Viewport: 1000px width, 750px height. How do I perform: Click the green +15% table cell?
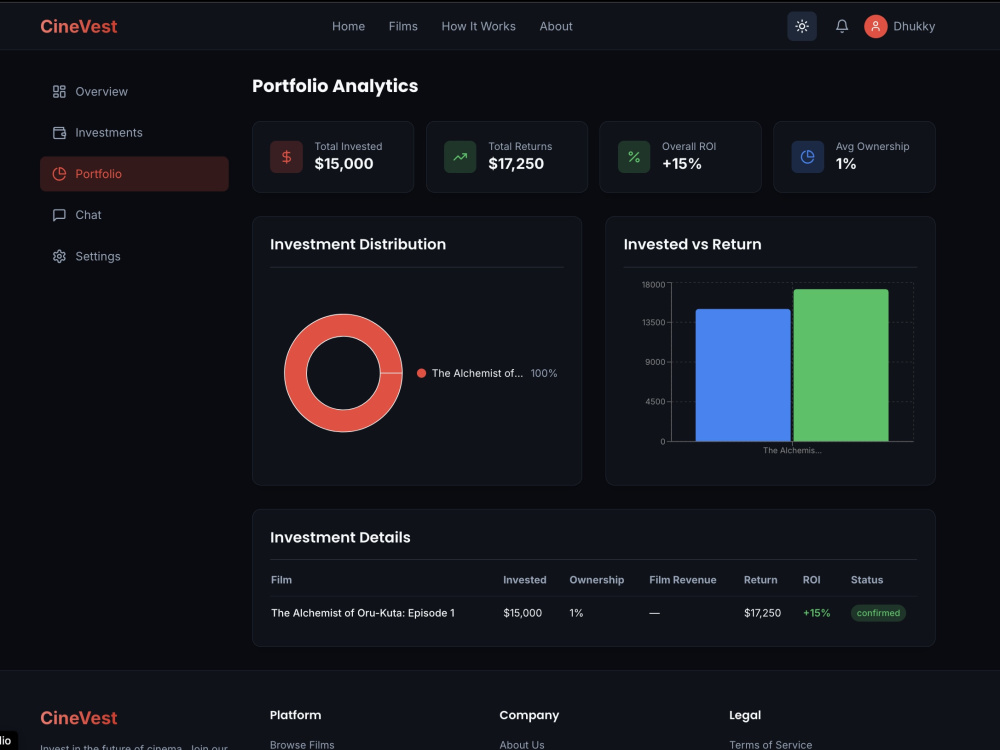click(x=816, y=613)
